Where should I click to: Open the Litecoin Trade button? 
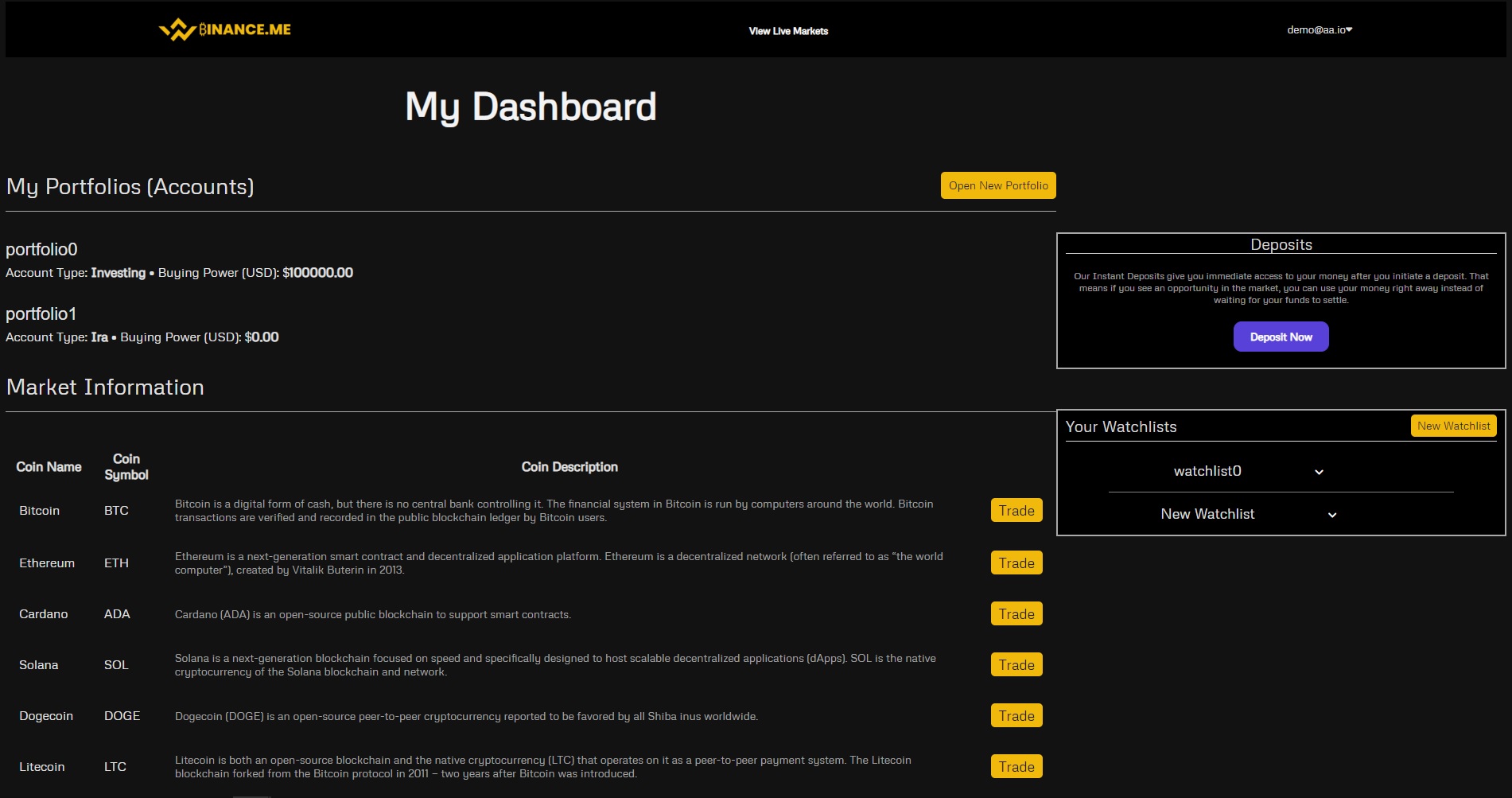1016,766
